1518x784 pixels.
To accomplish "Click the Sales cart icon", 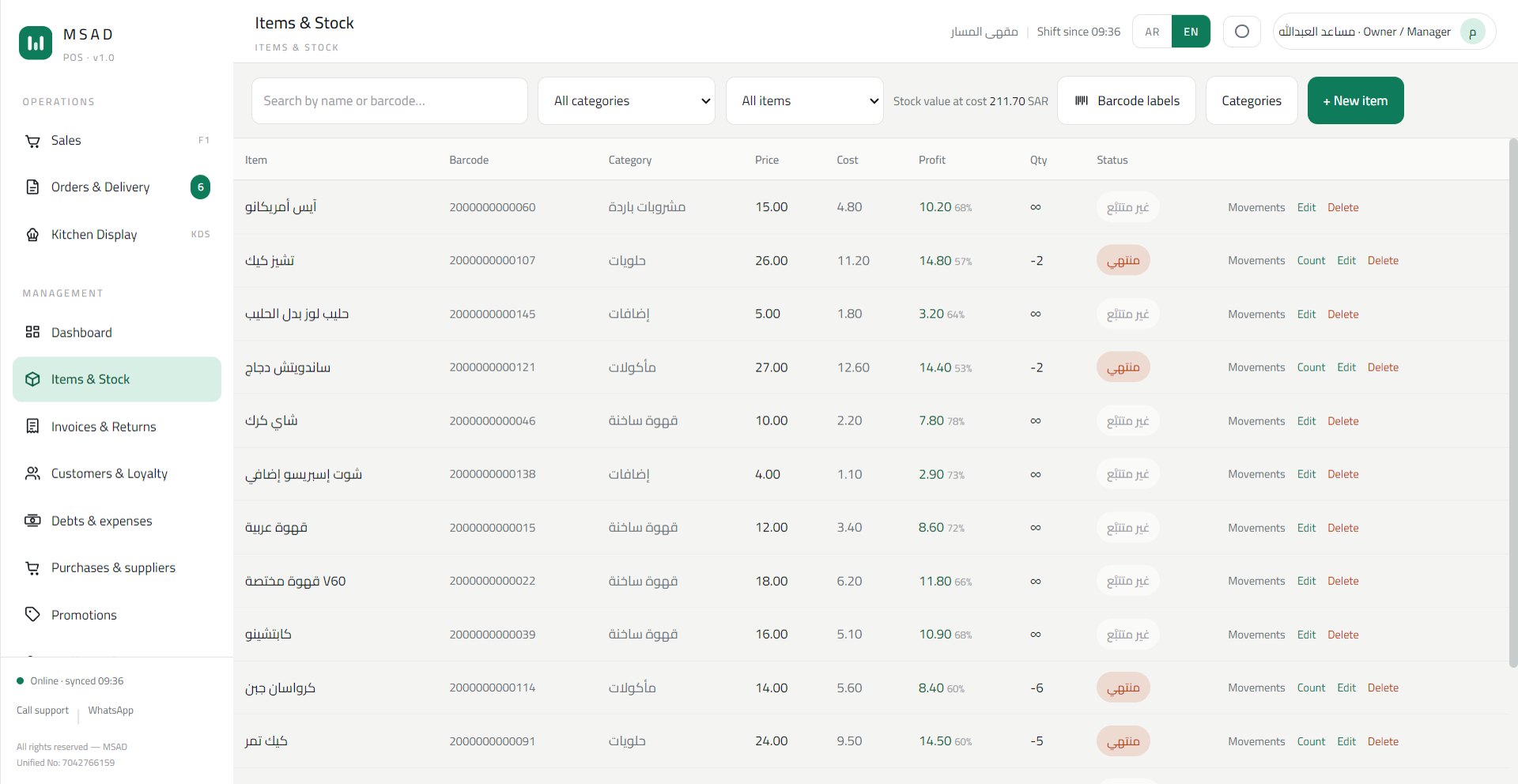I will click(x=32, y=141).
